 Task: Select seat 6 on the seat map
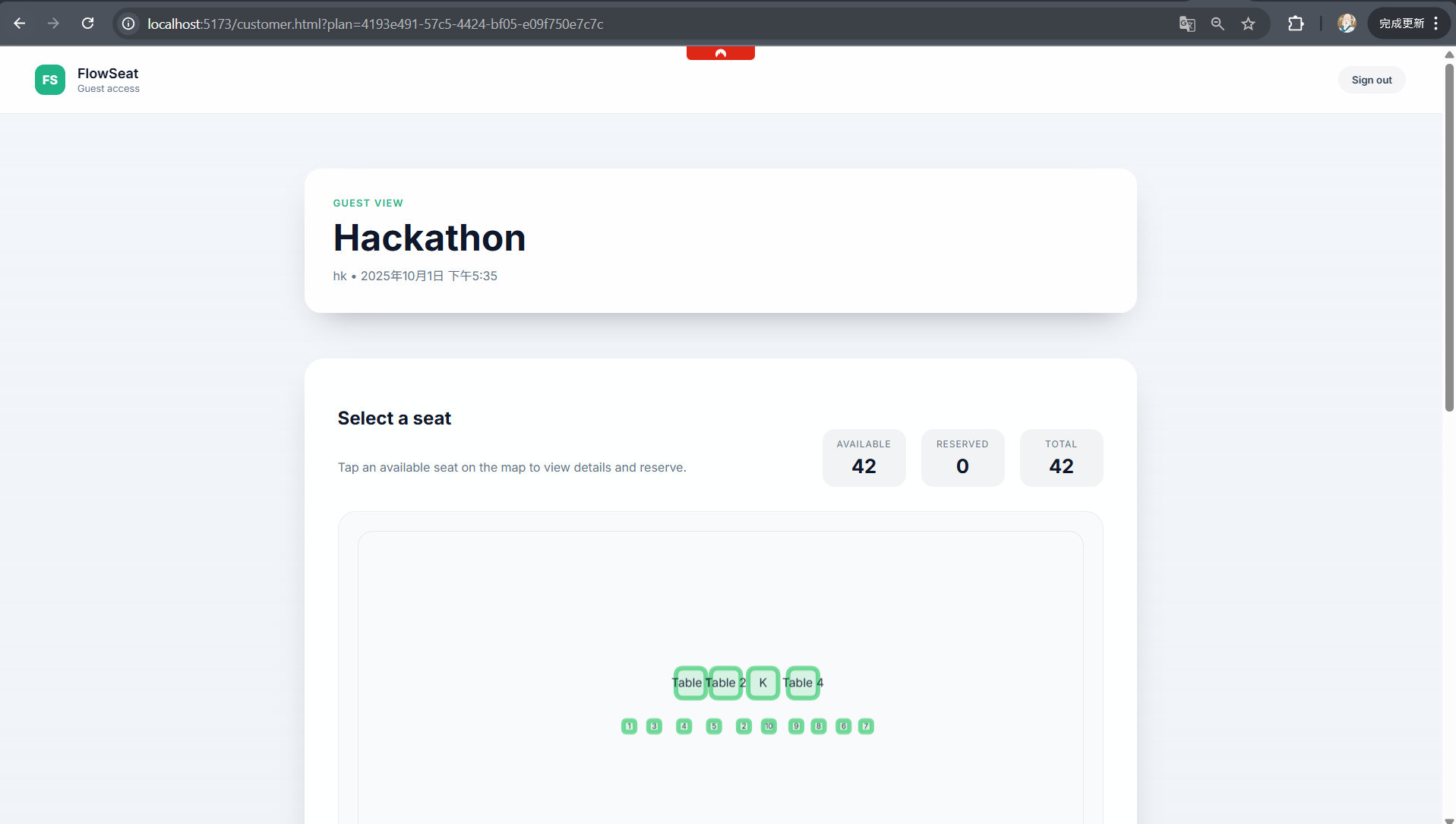843,726
